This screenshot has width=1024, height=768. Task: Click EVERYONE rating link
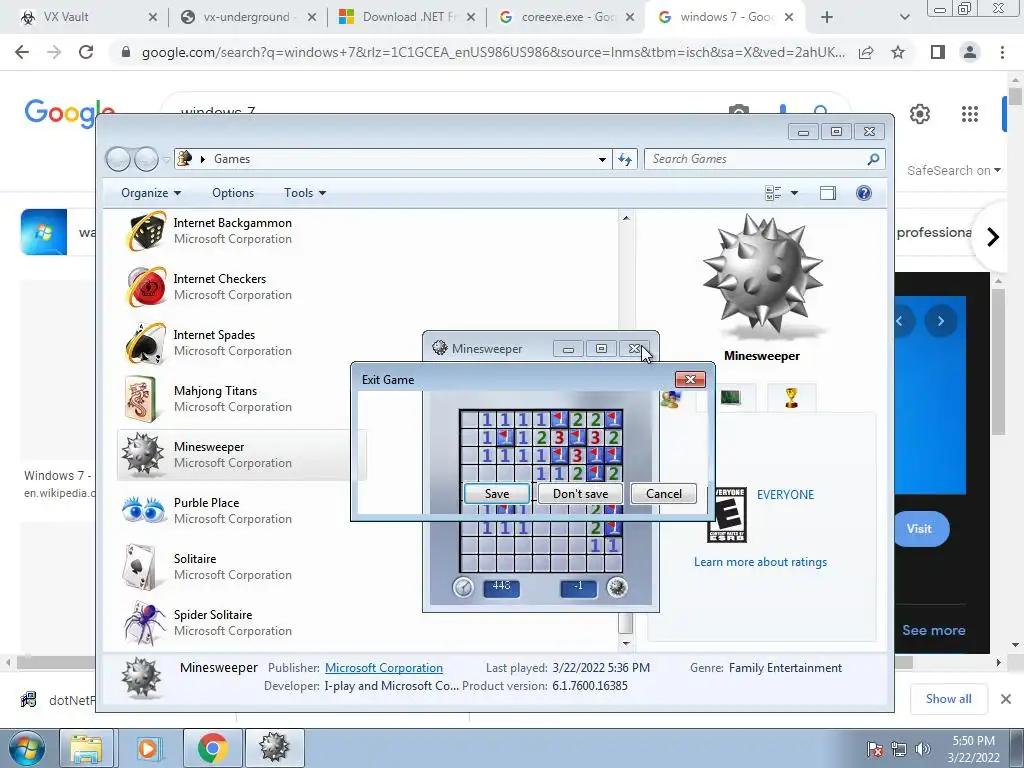pyautogui.click(x=785, y=494)
